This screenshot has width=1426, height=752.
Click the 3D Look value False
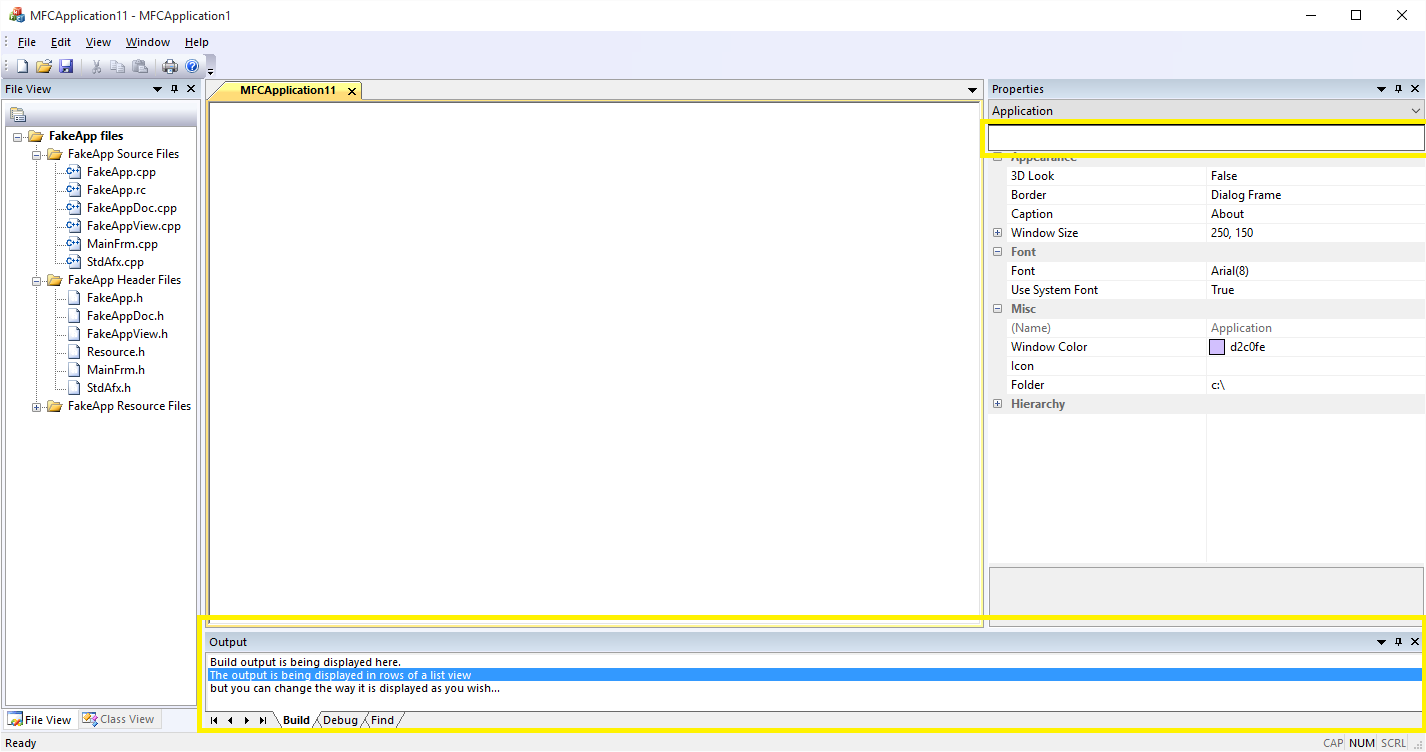pos(1224,176)
